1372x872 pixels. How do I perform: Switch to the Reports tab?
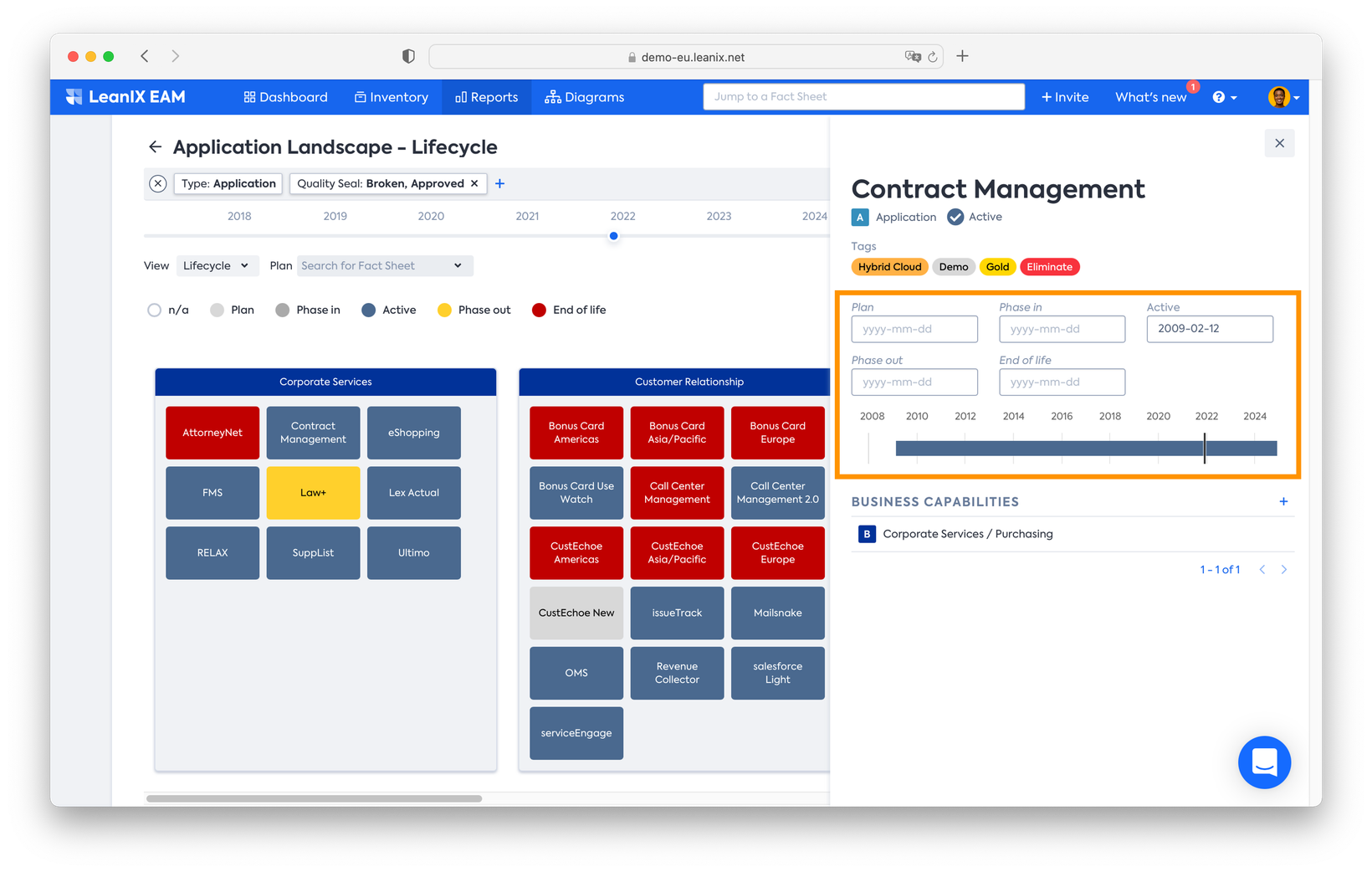click(487, 97)
